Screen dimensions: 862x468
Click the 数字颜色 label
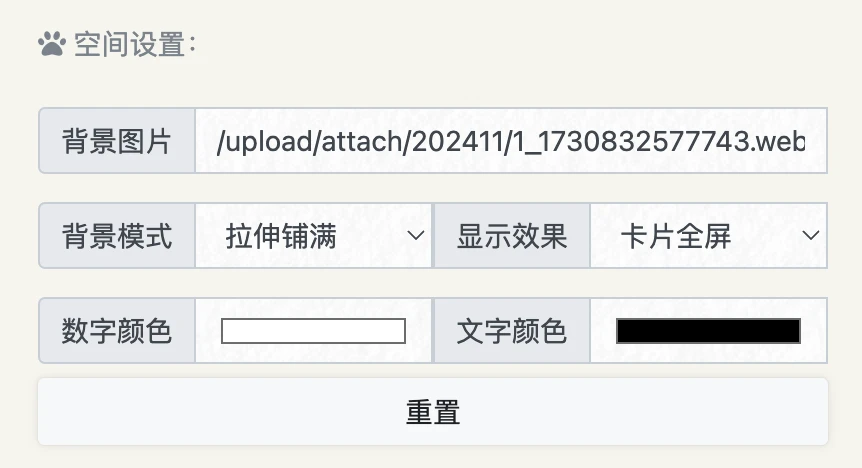coord(117,331)
